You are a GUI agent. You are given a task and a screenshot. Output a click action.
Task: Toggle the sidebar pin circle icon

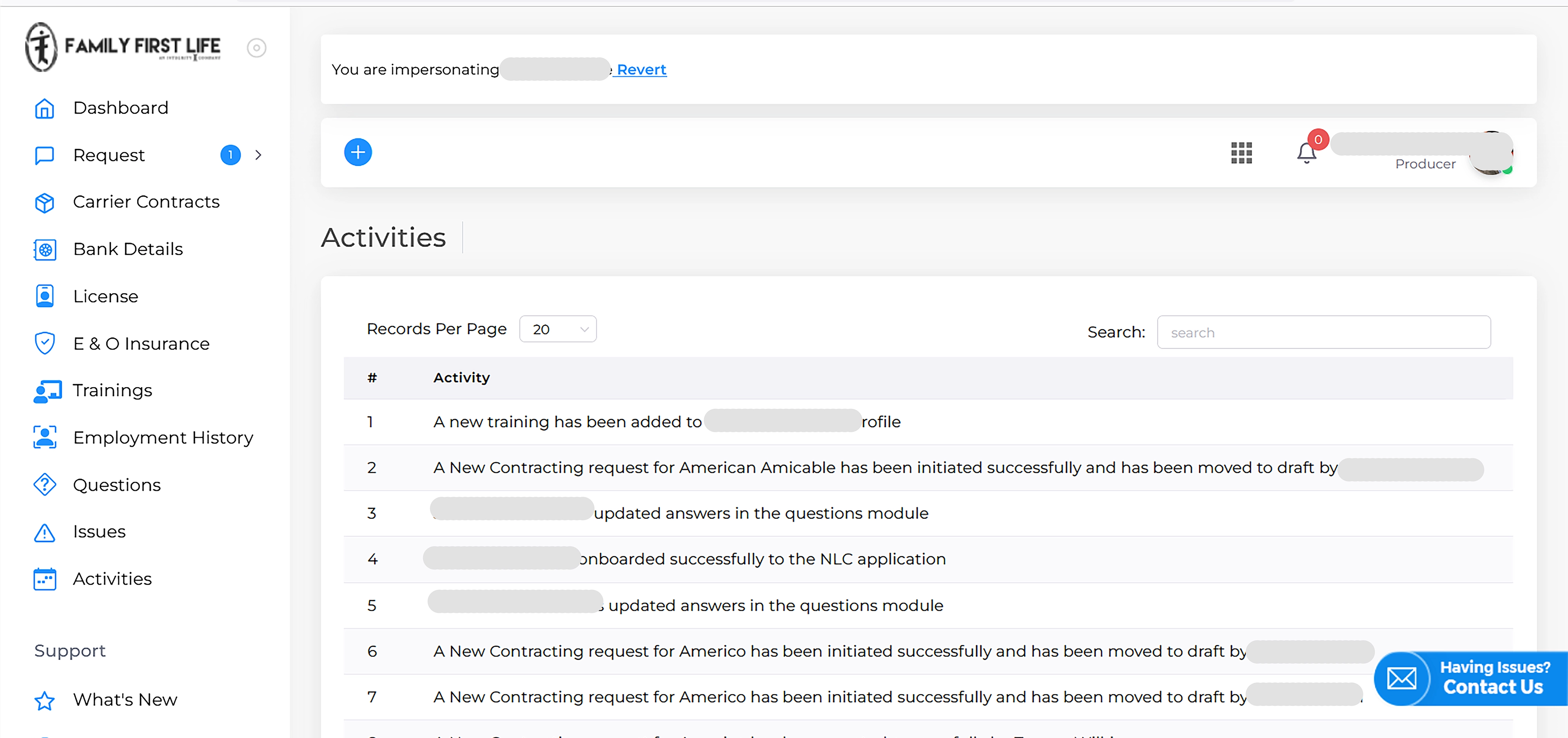(256, 47)
